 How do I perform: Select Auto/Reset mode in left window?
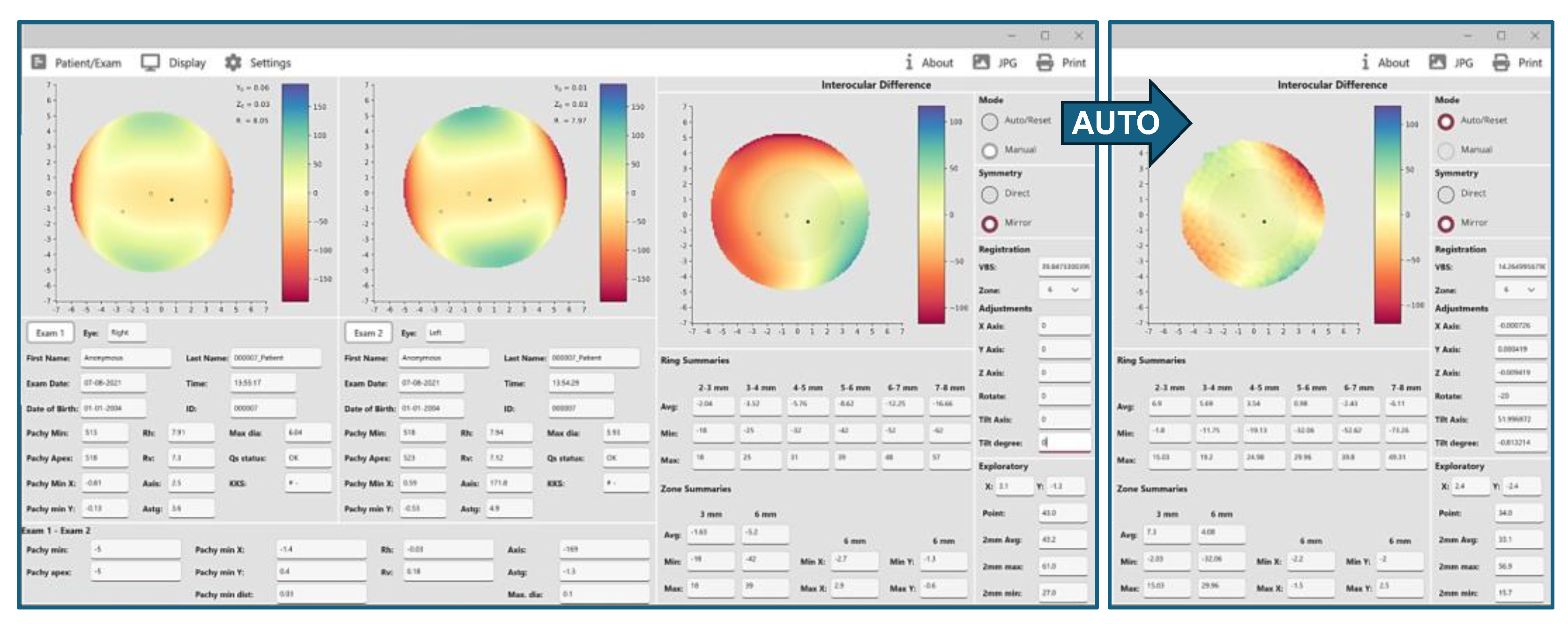point(990,121)
